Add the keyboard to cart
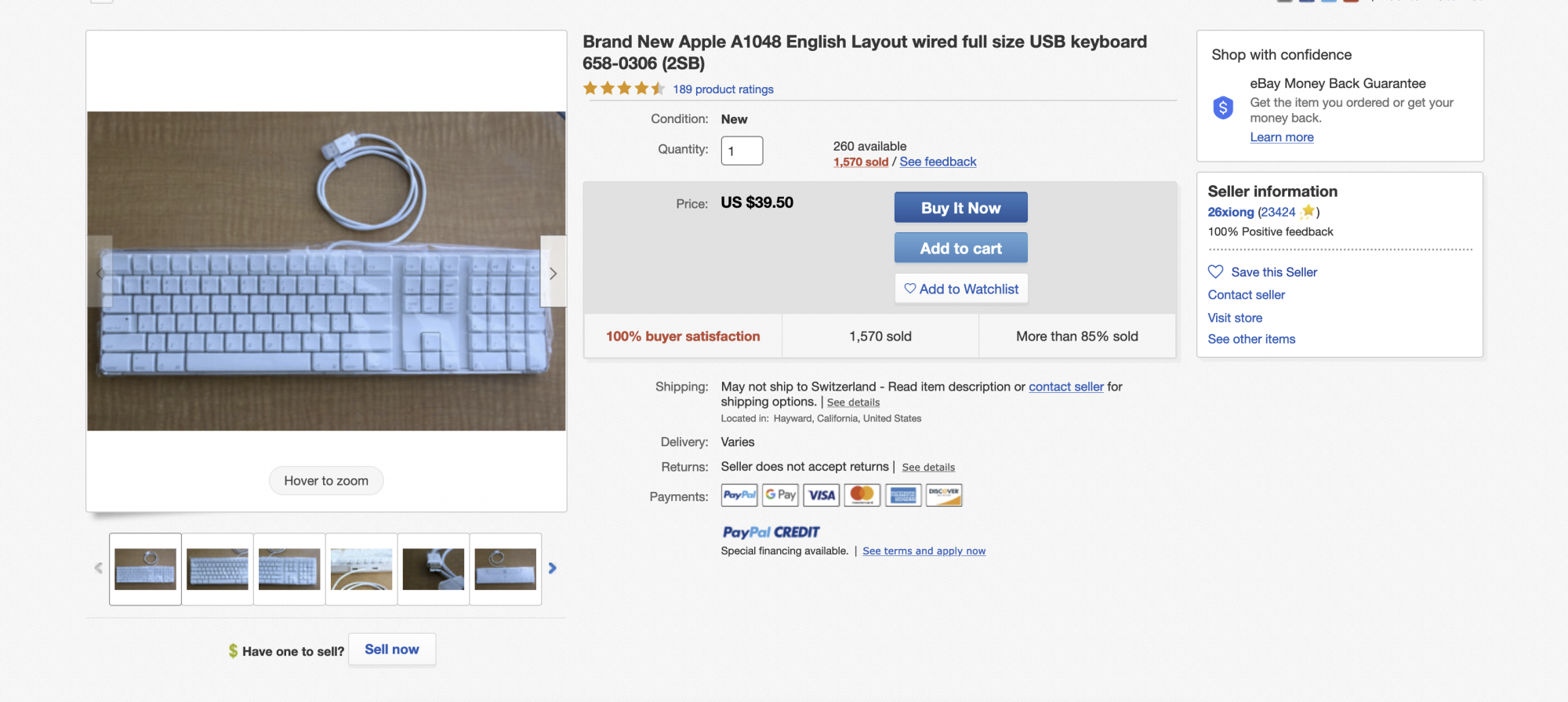 (x=960, y=248)
